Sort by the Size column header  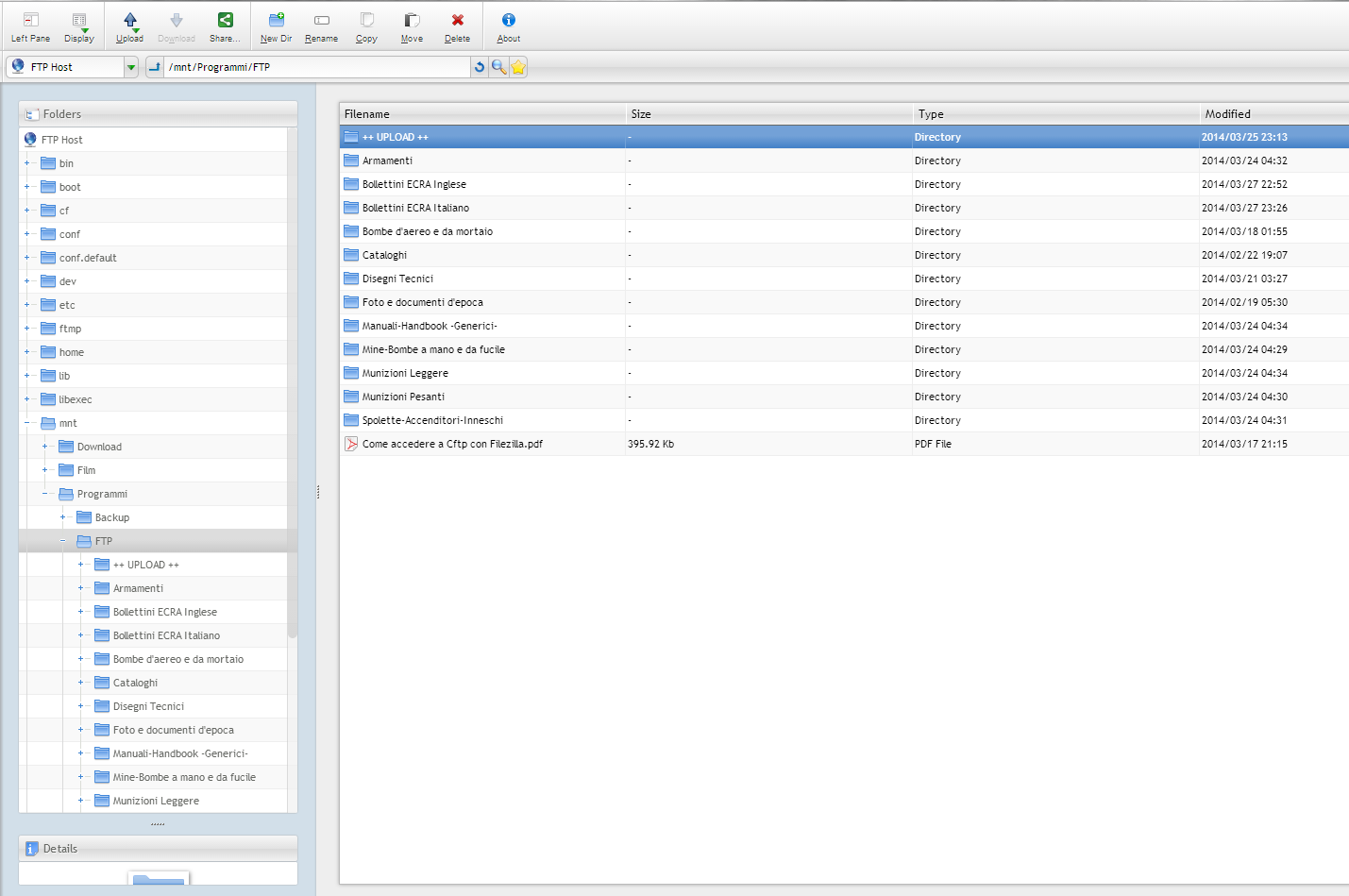coord(769,114)
